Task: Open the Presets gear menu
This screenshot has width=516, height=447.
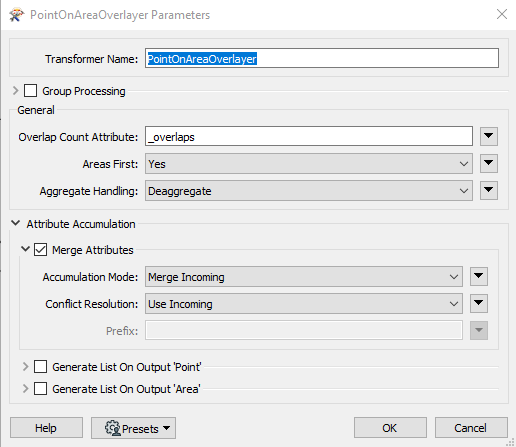Action: (x=133, y=428)
